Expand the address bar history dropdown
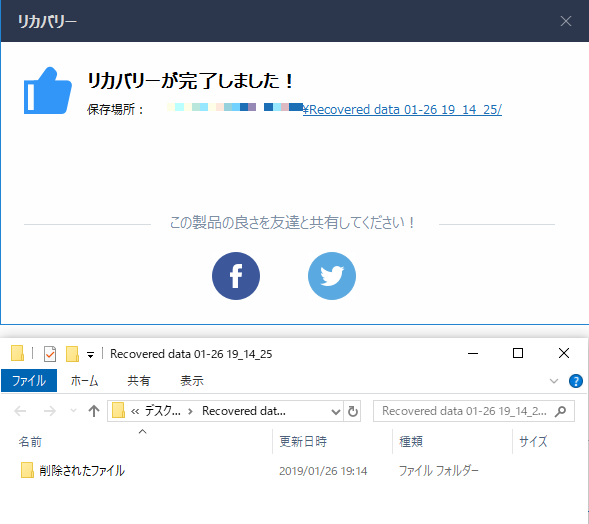 pyautogui.click(x=335, y=411)
